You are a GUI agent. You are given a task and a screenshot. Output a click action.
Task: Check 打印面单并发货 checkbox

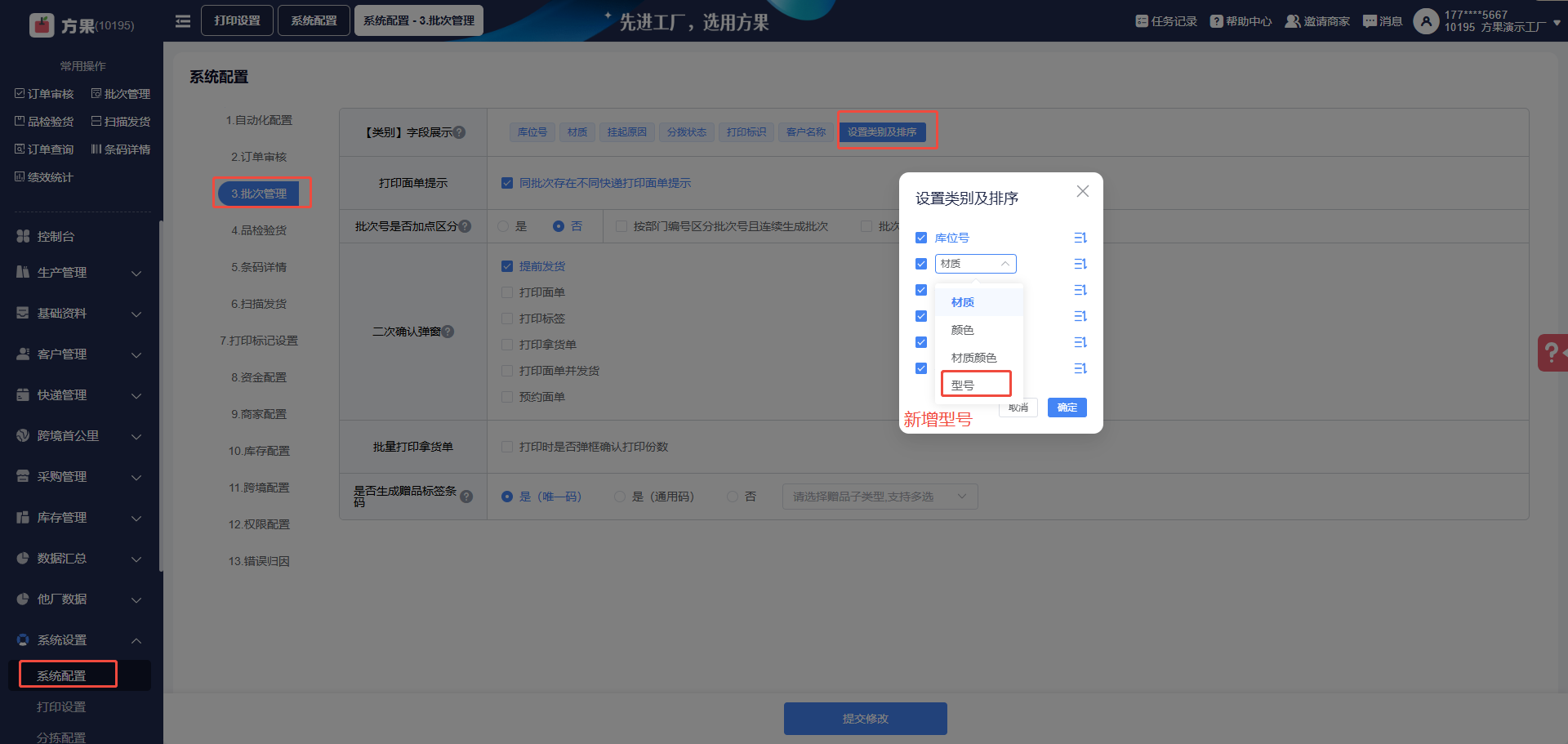click(x=507, y=371)
